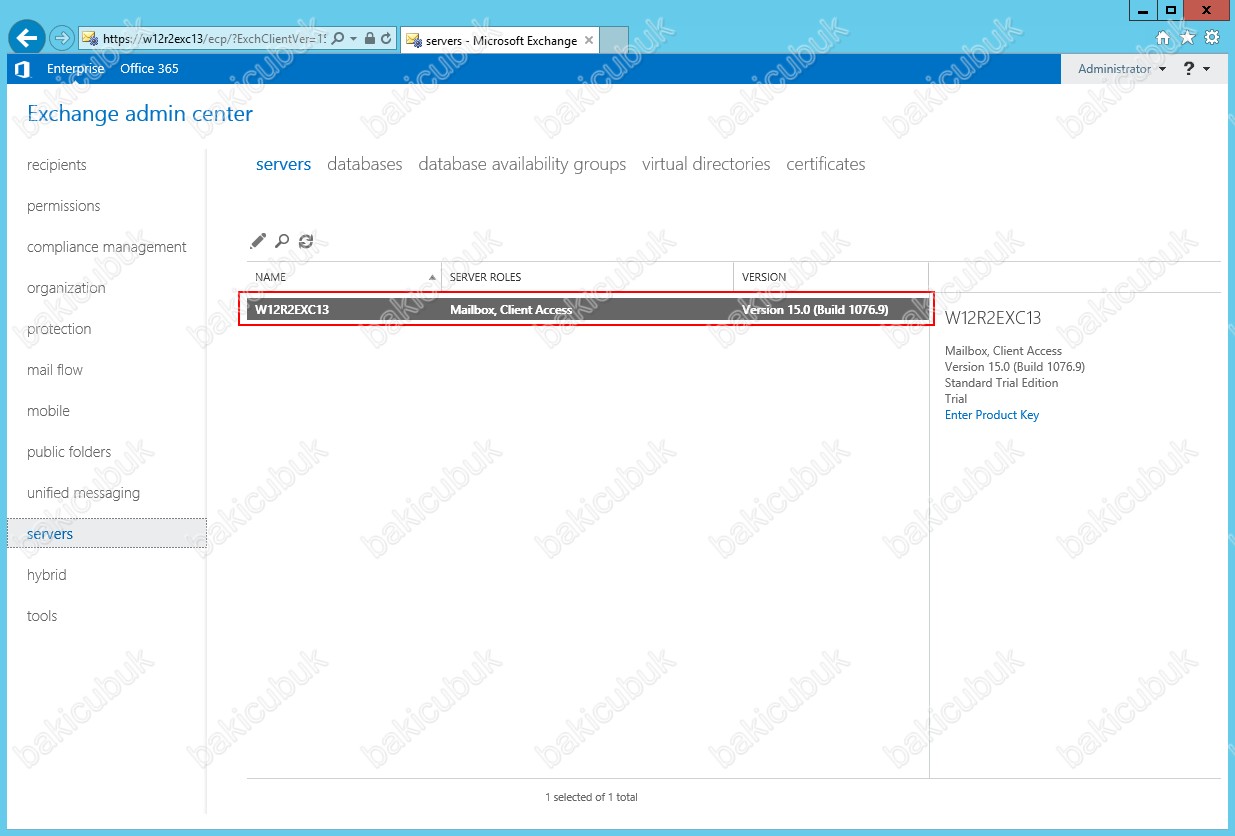Open the browser Home icon
1235x836 pixels.
point(1163,38)
